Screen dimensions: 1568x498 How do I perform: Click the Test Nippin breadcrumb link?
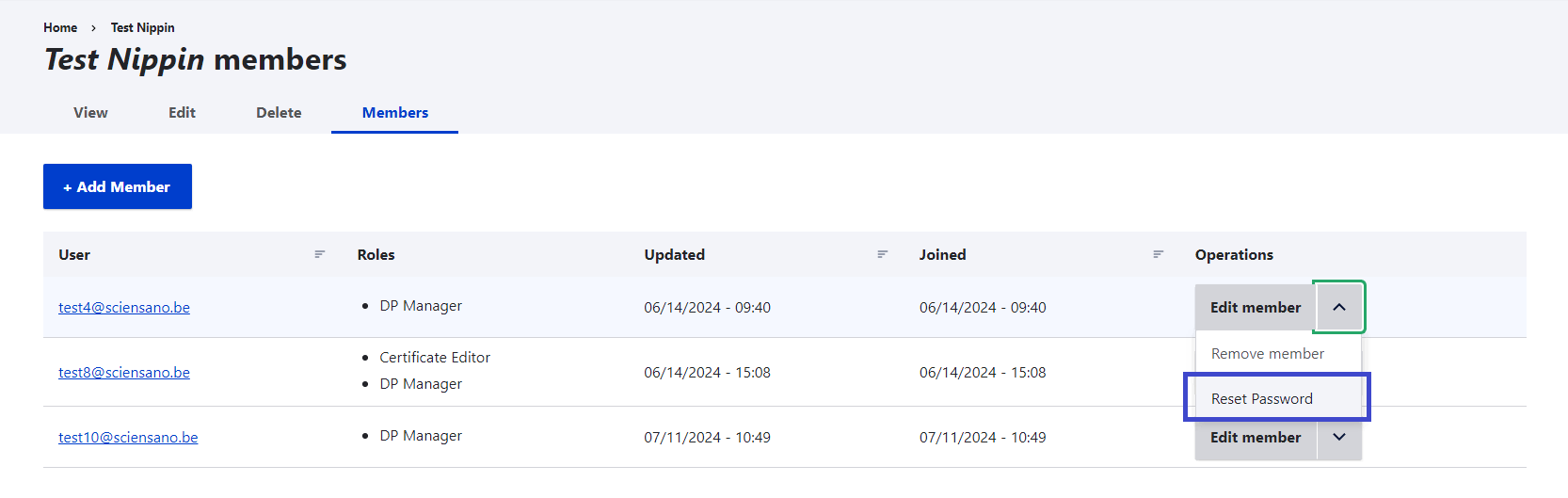(x=142, y=27)
